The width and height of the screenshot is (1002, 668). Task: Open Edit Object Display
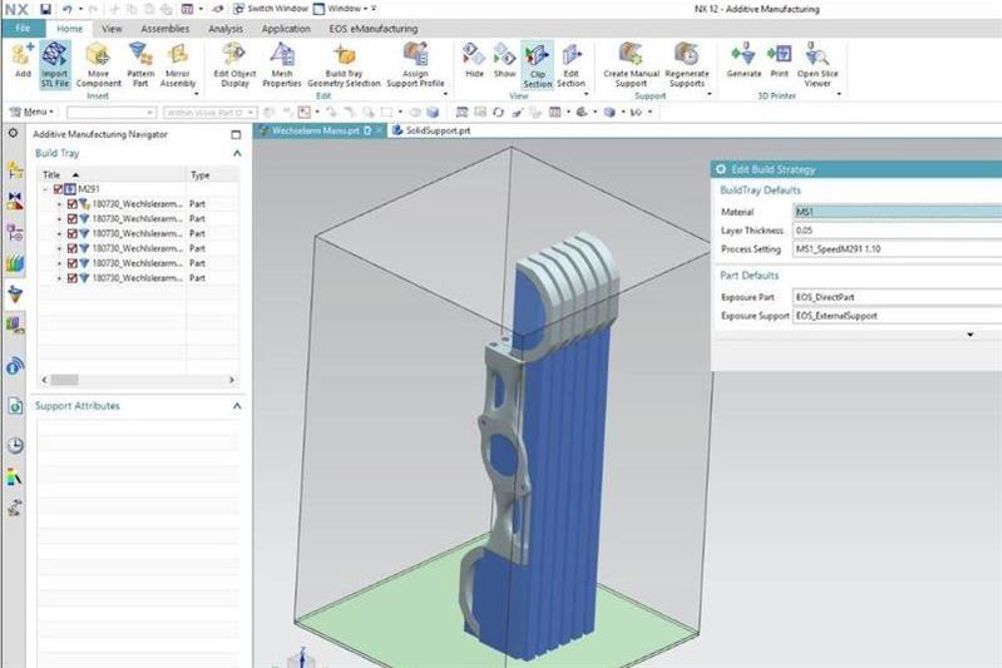coord(235,65)
